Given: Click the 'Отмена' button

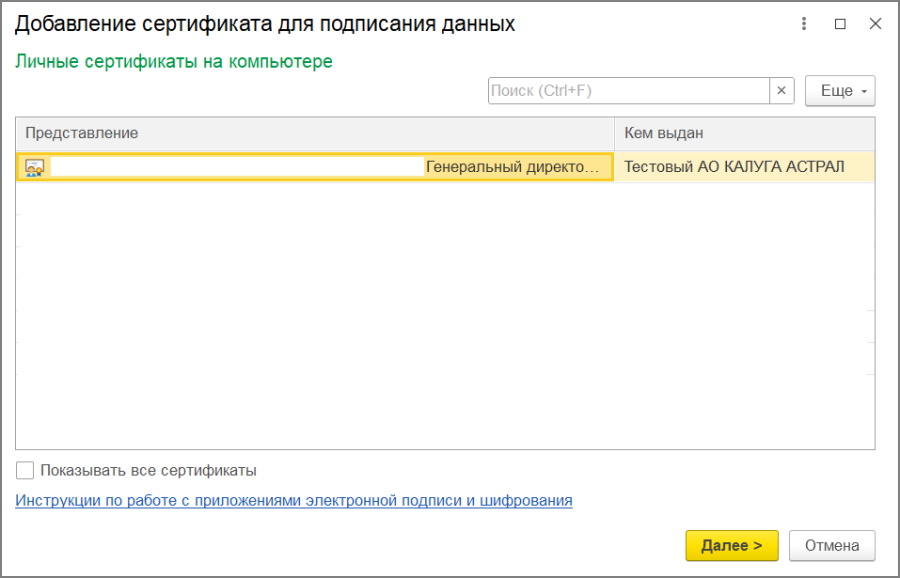Looking at the screenshot, I should [832, 545].
